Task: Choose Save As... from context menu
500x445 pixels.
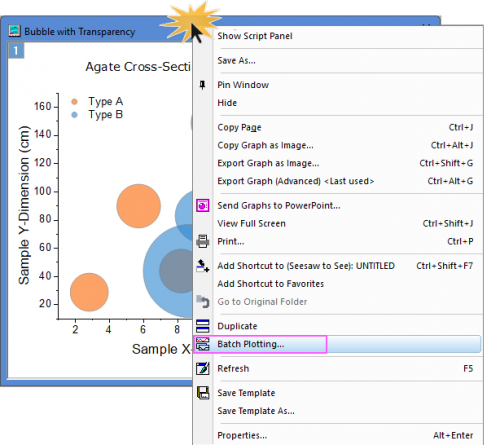Action: pyautogui.click(x=237, y=61)
